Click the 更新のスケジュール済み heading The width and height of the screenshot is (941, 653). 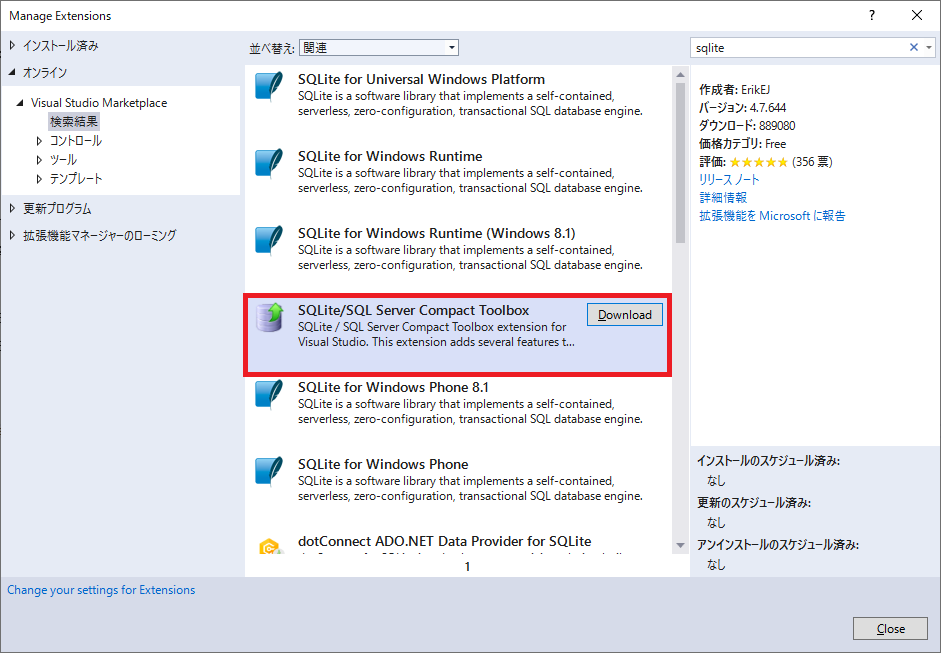[754, 502]
